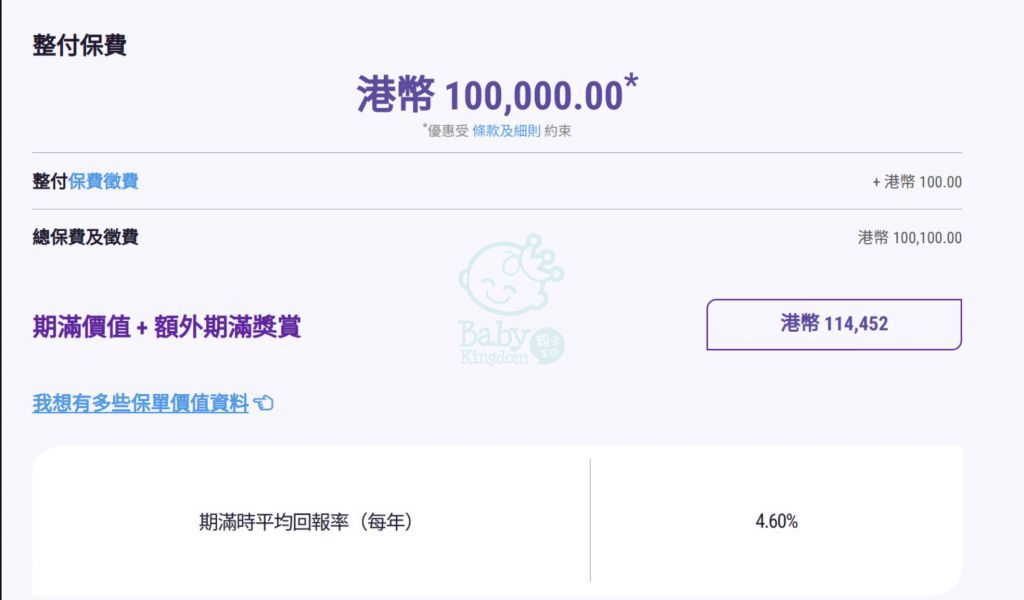
Task: Click the Baby Kingdom baby face watermark logo
Action: pos(511,274)
